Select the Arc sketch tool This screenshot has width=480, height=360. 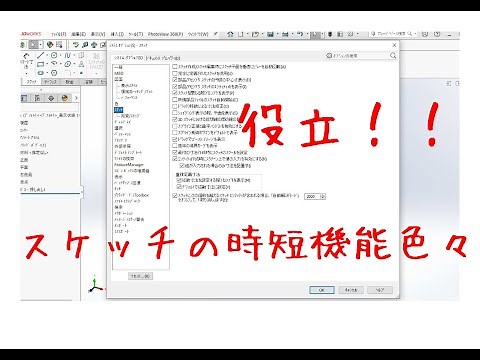click(x=54, y=64)
